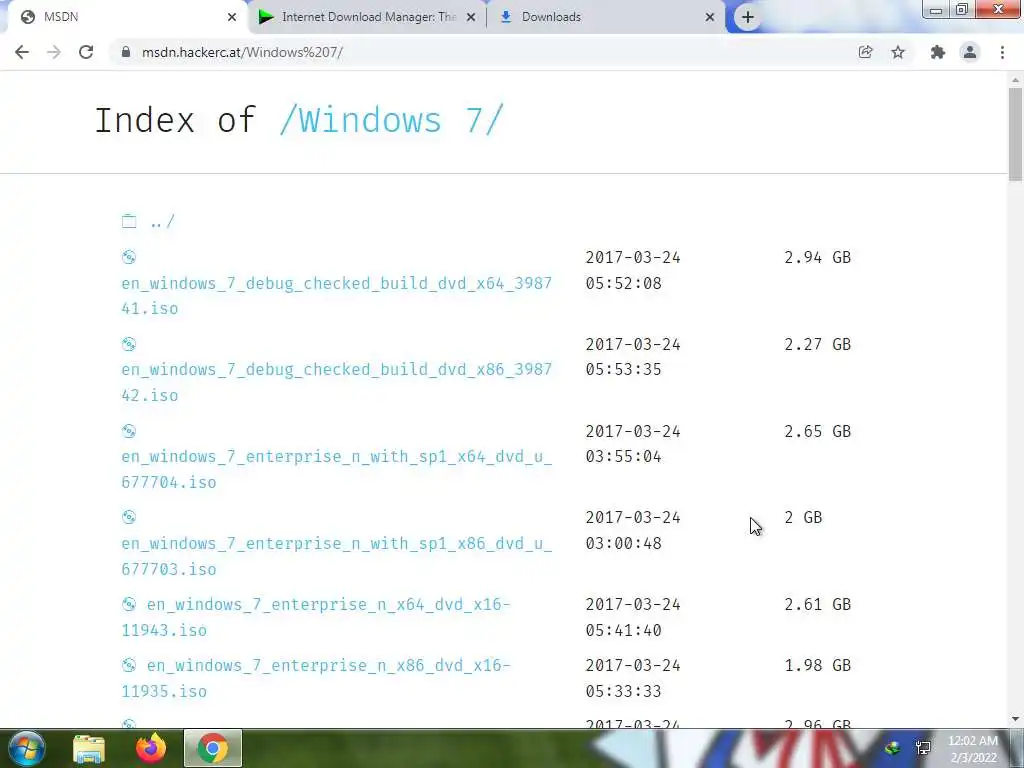1024x768 pixels.
Task: Download en_windows_7_debug_checked_build_dvd_x86 iso
Action: point(336,382)
